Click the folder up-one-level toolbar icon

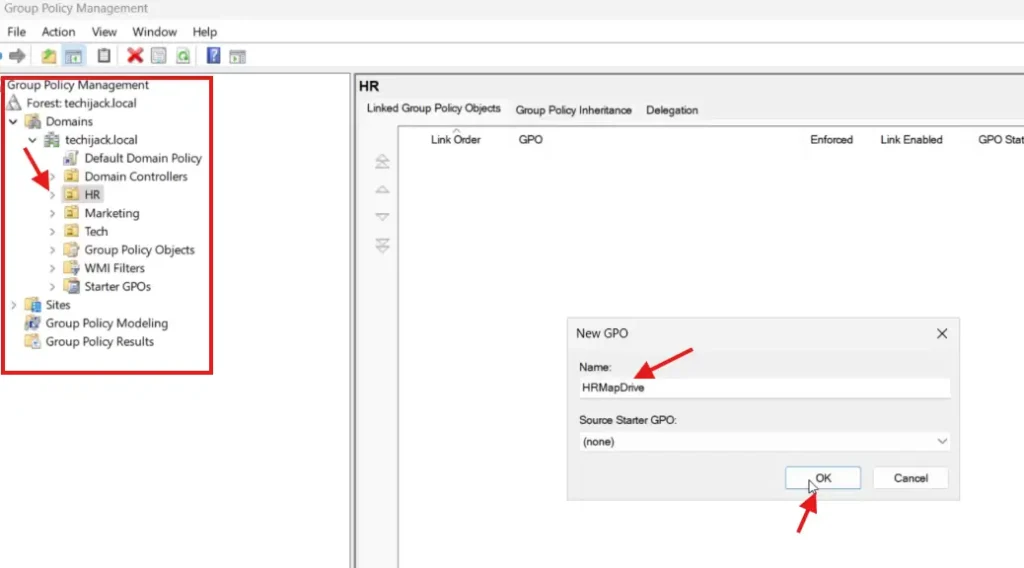coord(48,56)
